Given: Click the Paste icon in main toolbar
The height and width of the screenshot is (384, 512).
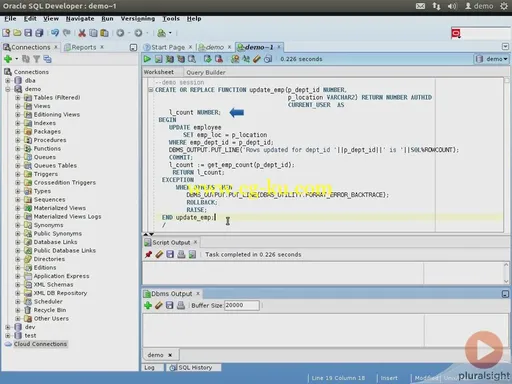Looking at the screenshot, I should pos(104,33).
